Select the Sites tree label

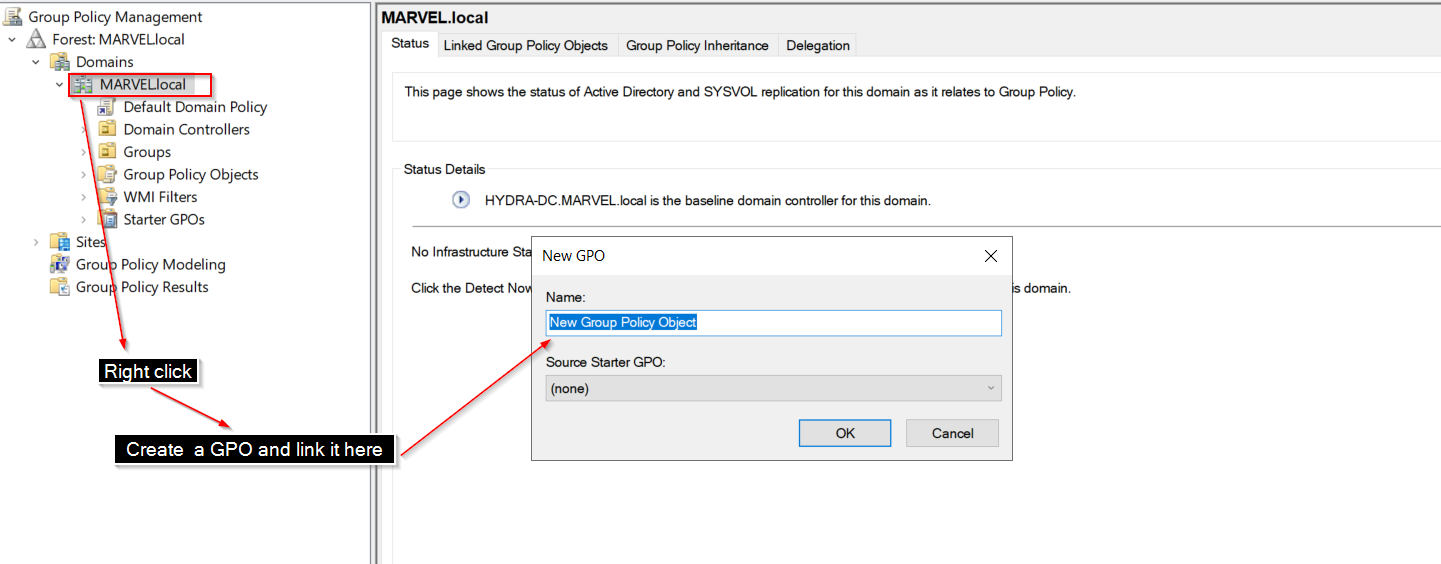(x=91, y=242)
